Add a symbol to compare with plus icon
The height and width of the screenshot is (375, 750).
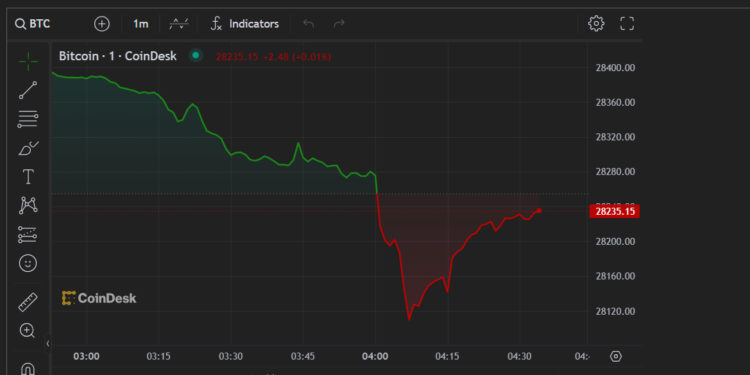(101, 24)
